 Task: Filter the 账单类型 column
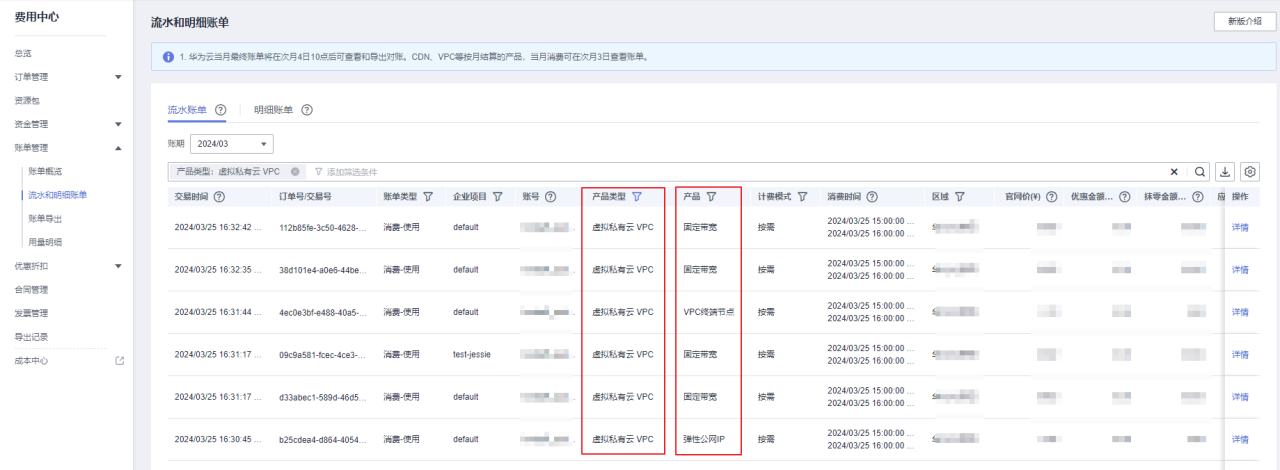(428, 197)
